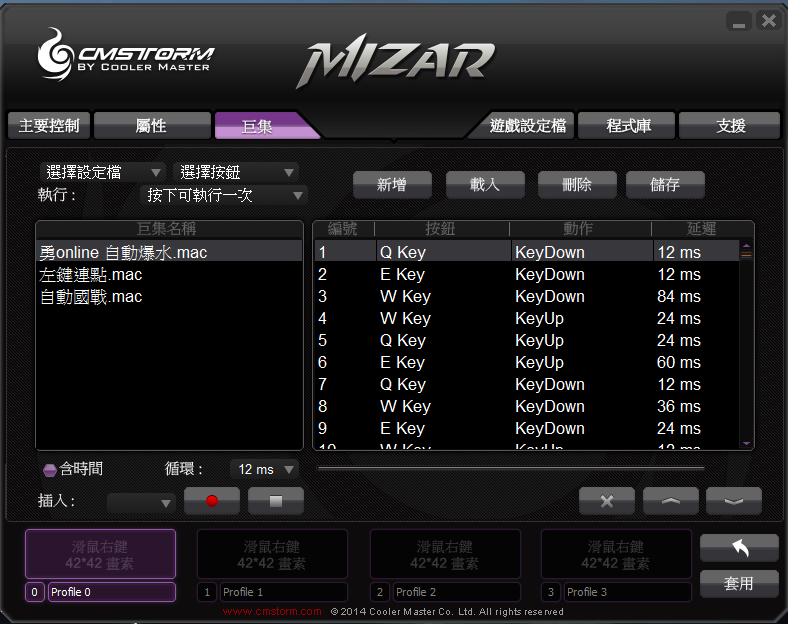Switch to the 屬性 tab
Viewport: 788px width, 624px height.
click(152, 125)
